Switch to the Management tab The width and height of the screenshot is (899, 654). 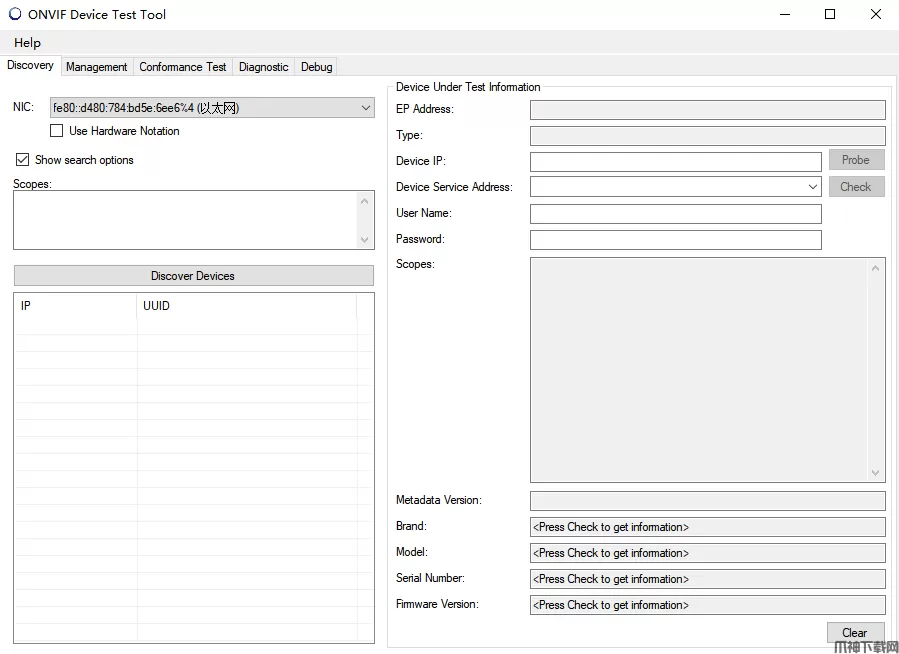point(97,67)
